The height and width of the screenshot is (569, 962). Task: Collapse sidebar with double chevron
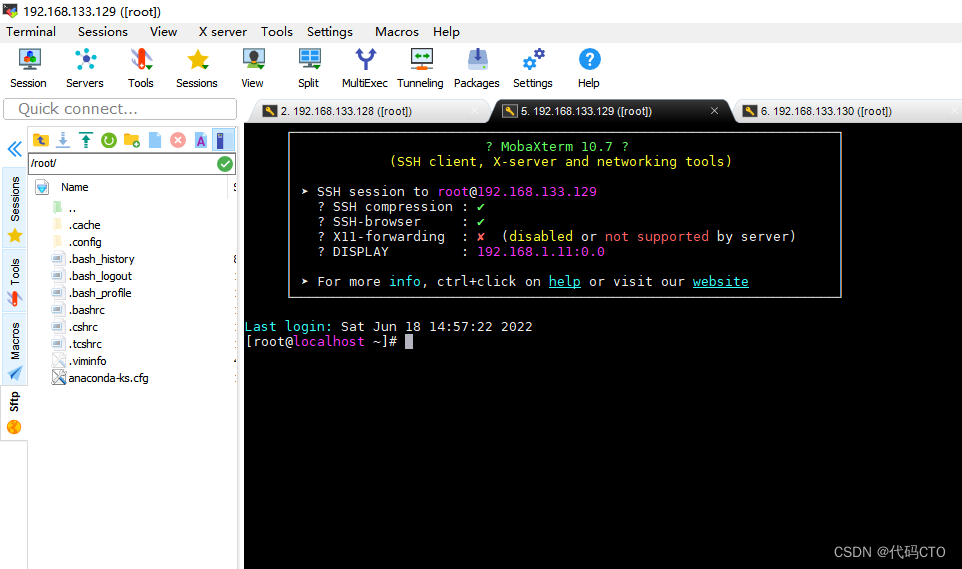(x=15, y=149)
